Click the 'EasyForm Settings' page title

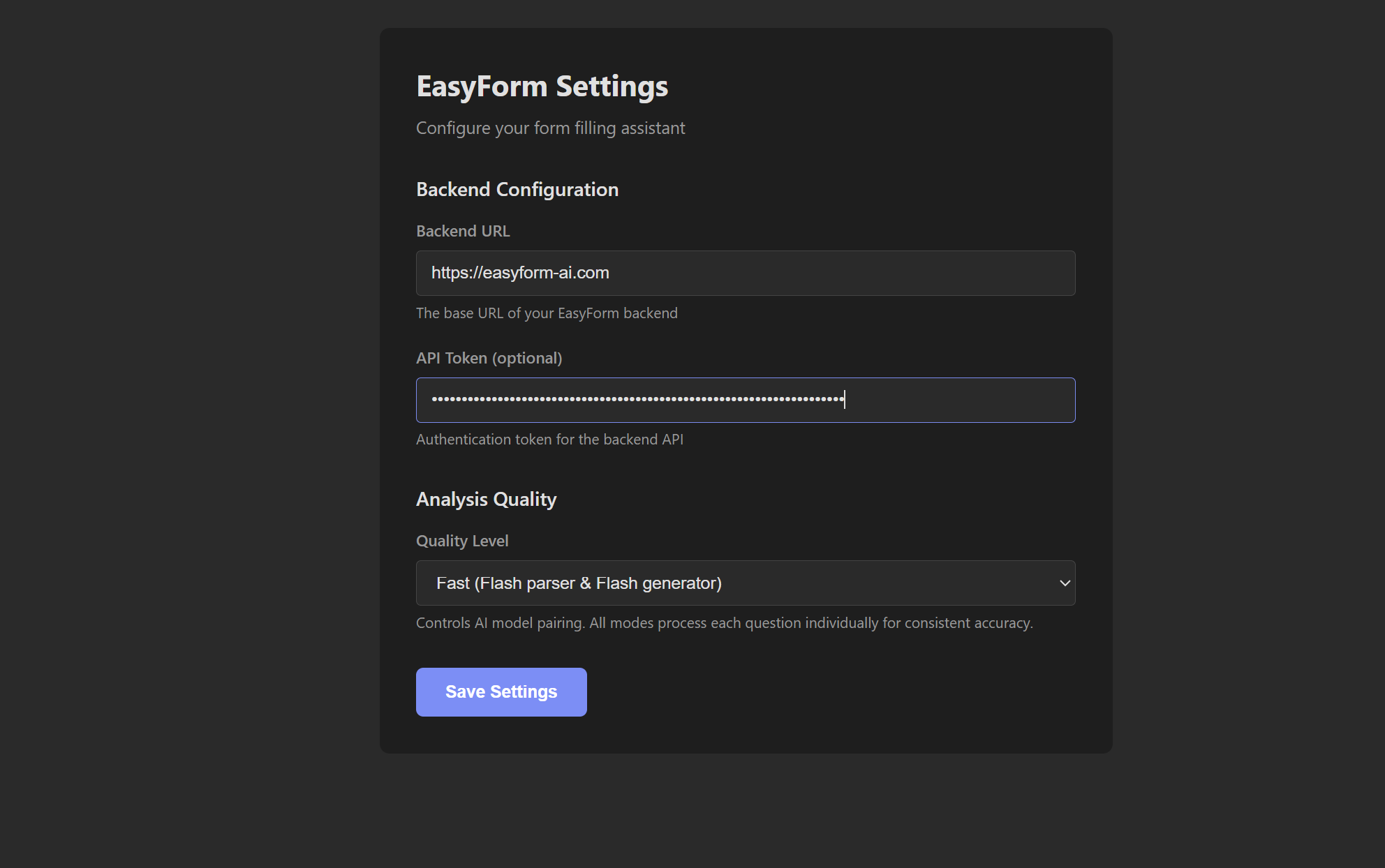(x=542, y=87)
